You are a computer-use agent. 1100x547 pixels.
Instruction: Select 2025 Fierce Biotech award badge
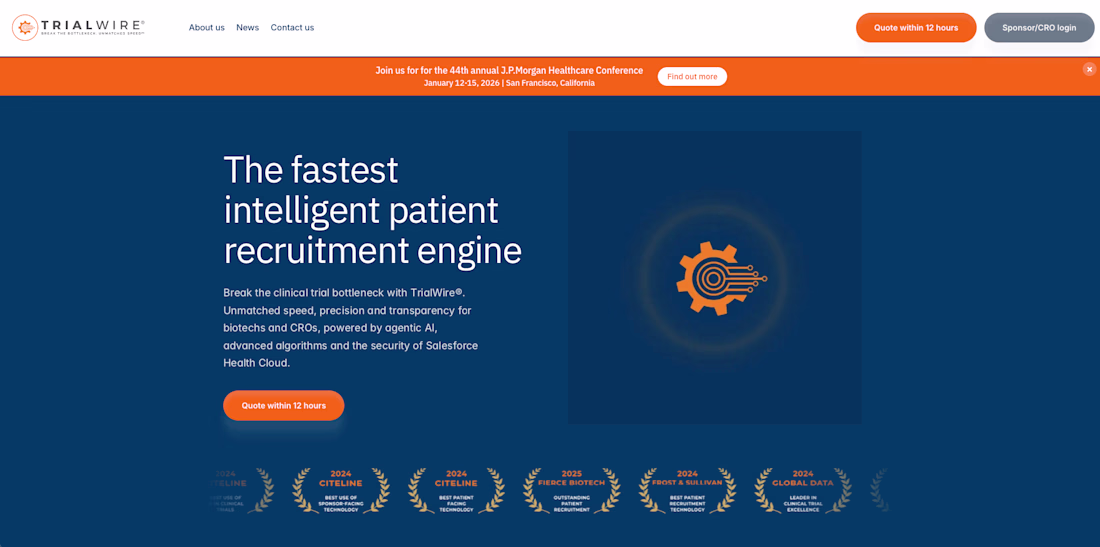(x=572, y=491)
